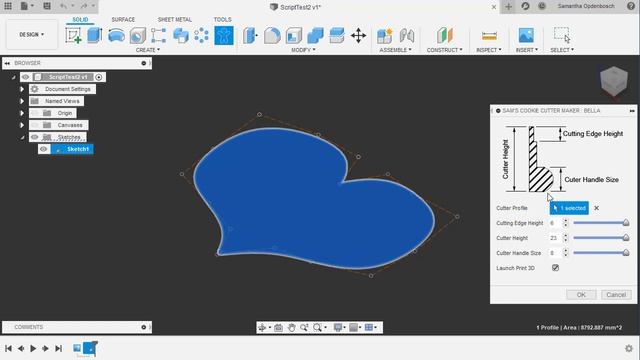The width and height of the screenshot is (640, 360).
Task: Click the Help question mark icon
Action: coord(631,6)
